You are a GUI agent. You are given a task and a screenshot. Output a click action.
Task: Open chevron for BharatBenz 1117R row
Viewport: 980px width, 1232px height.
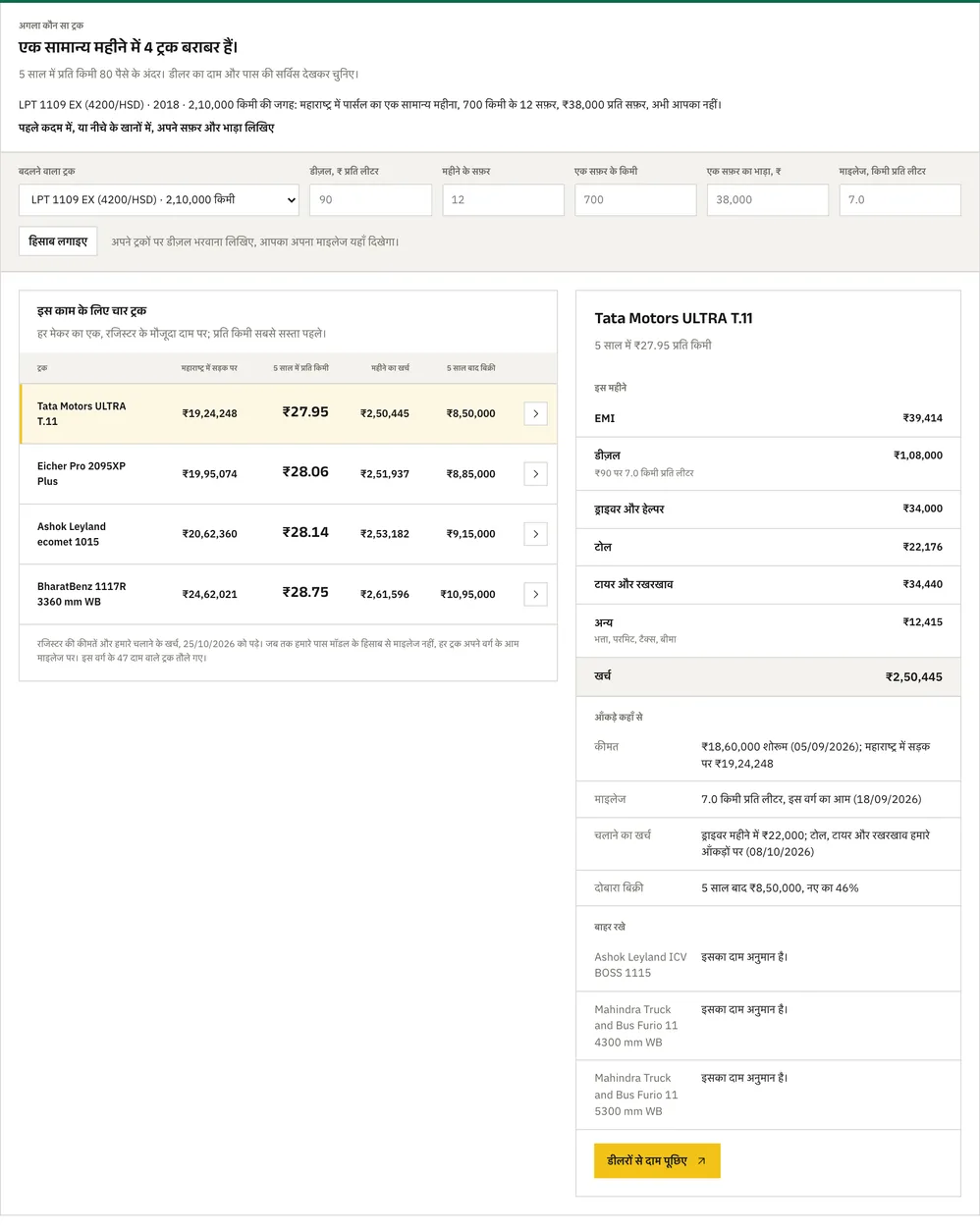[x=535, y=594]
